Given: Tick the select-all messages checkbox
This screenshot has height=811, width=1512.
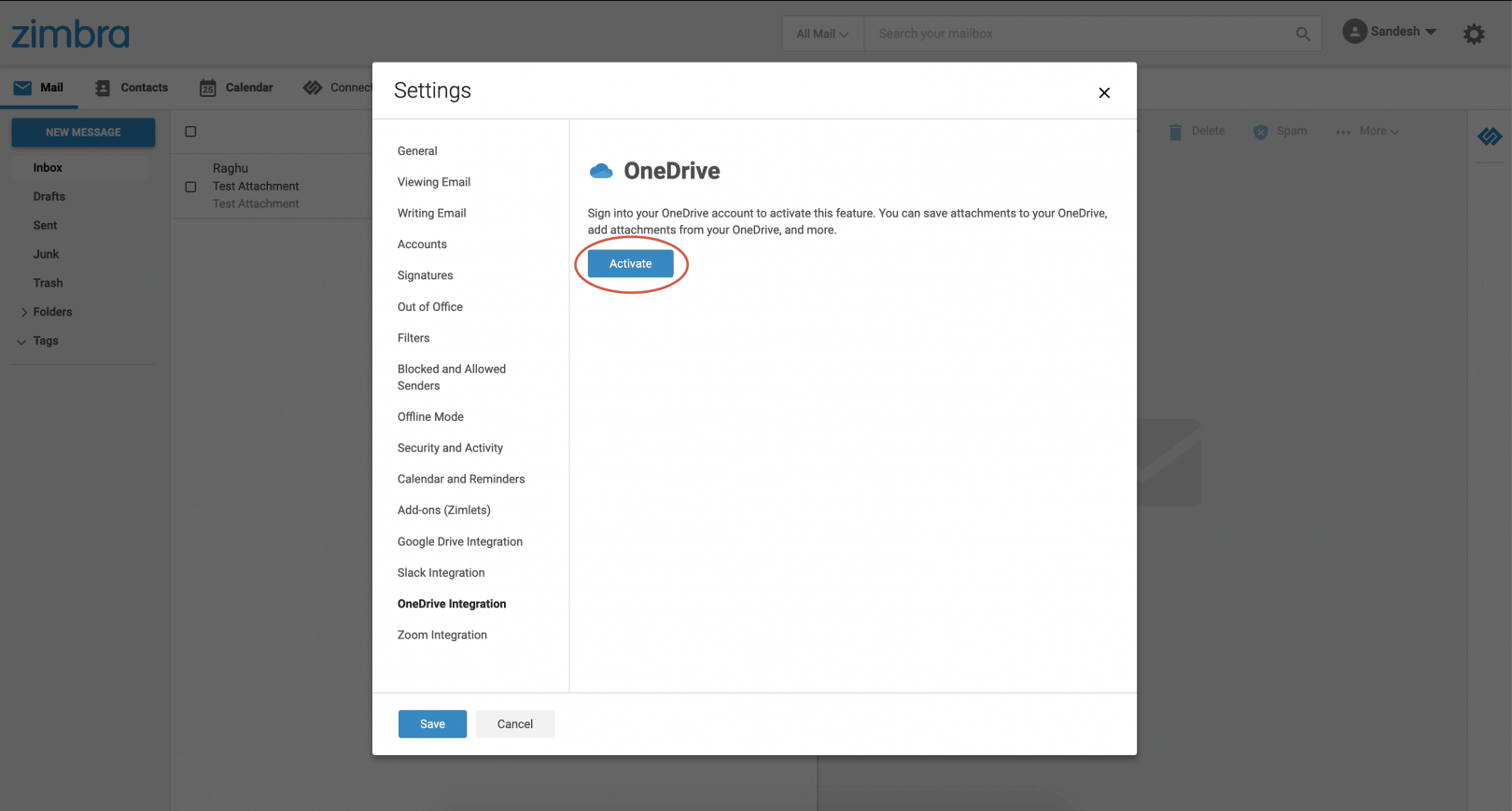Looking at the screenshot, I should click(190, 132).
